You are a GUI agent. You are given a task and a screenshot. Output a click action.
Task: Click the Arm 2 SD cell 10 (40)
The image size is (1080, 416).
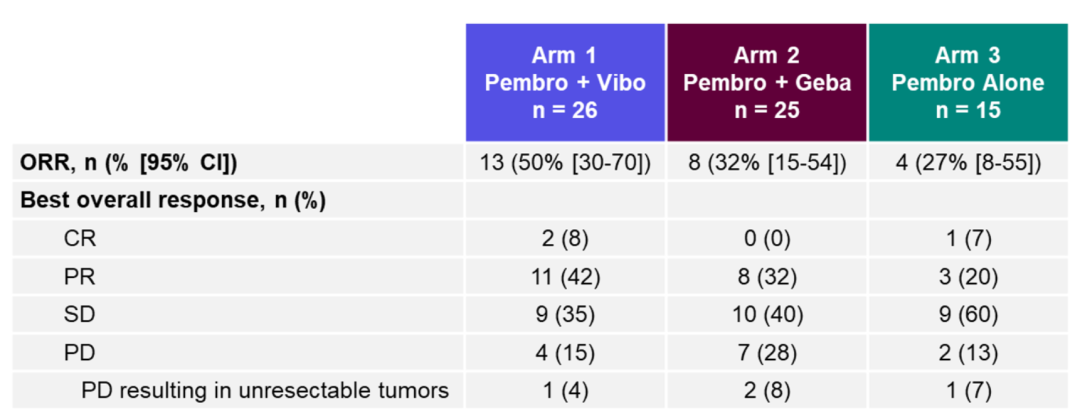(767, 314)
